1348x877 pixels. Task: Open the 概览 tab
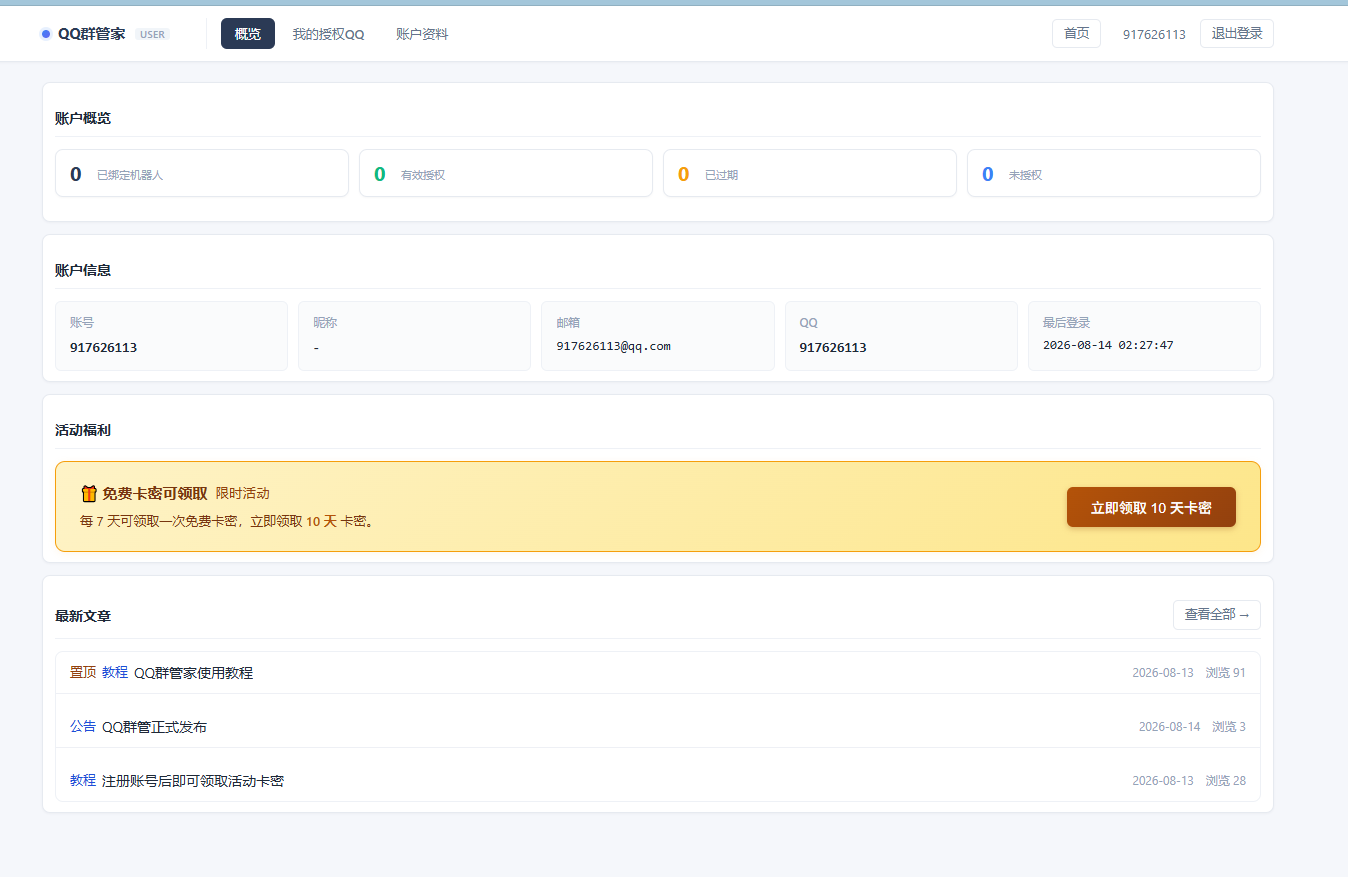(x=248, y=34)
